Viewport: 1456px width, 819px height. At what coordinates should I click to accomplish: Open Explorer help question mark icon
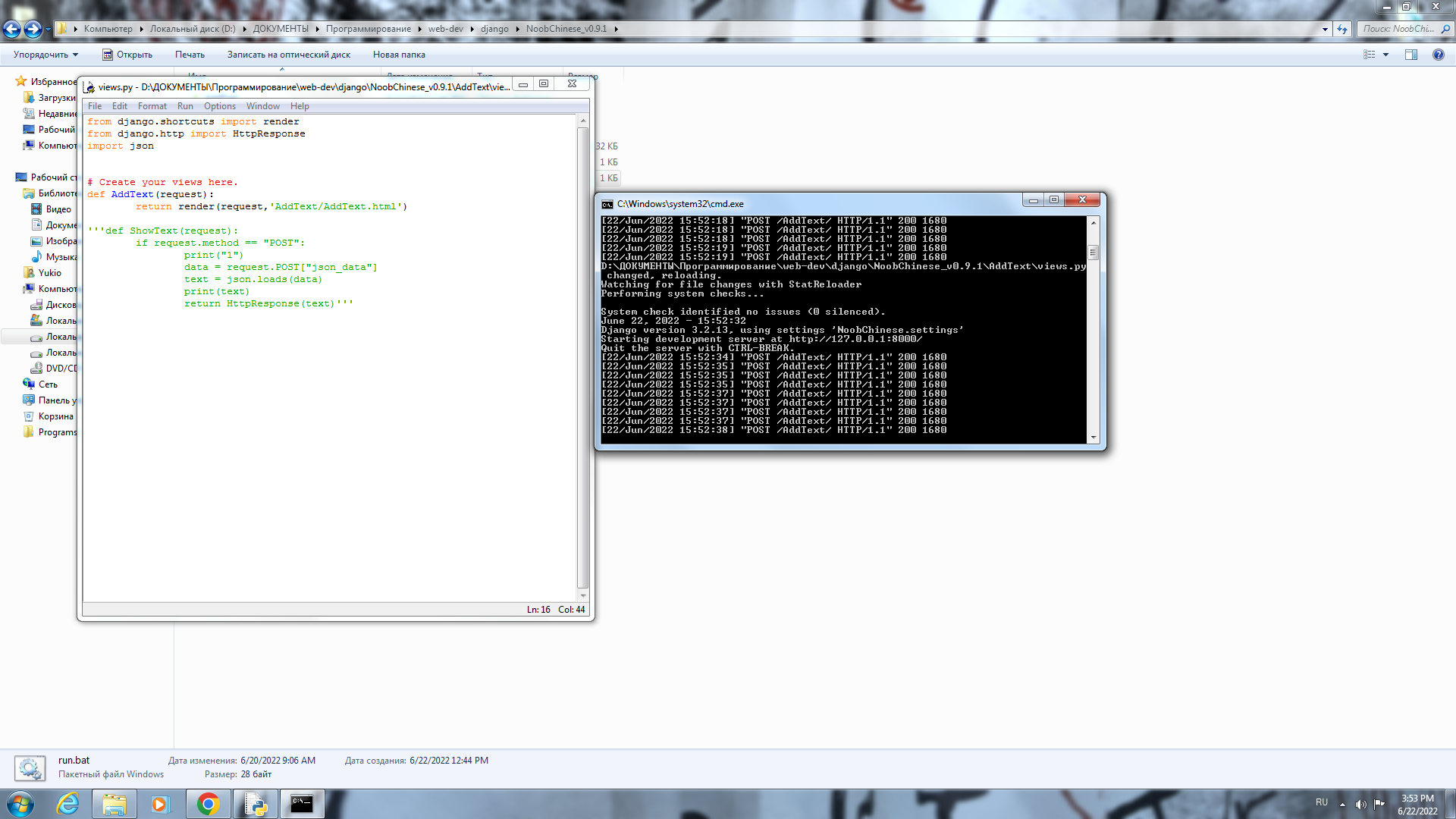[x=1439, y=55]
